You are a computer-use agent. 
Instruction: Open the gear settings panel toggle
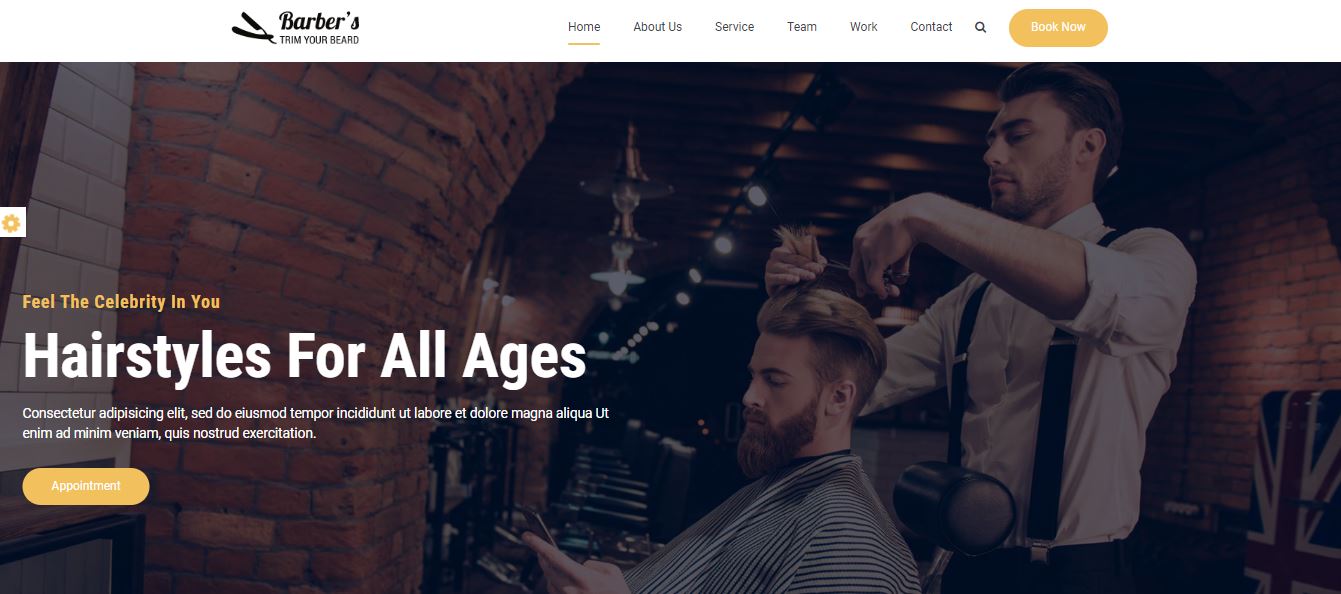11,223
